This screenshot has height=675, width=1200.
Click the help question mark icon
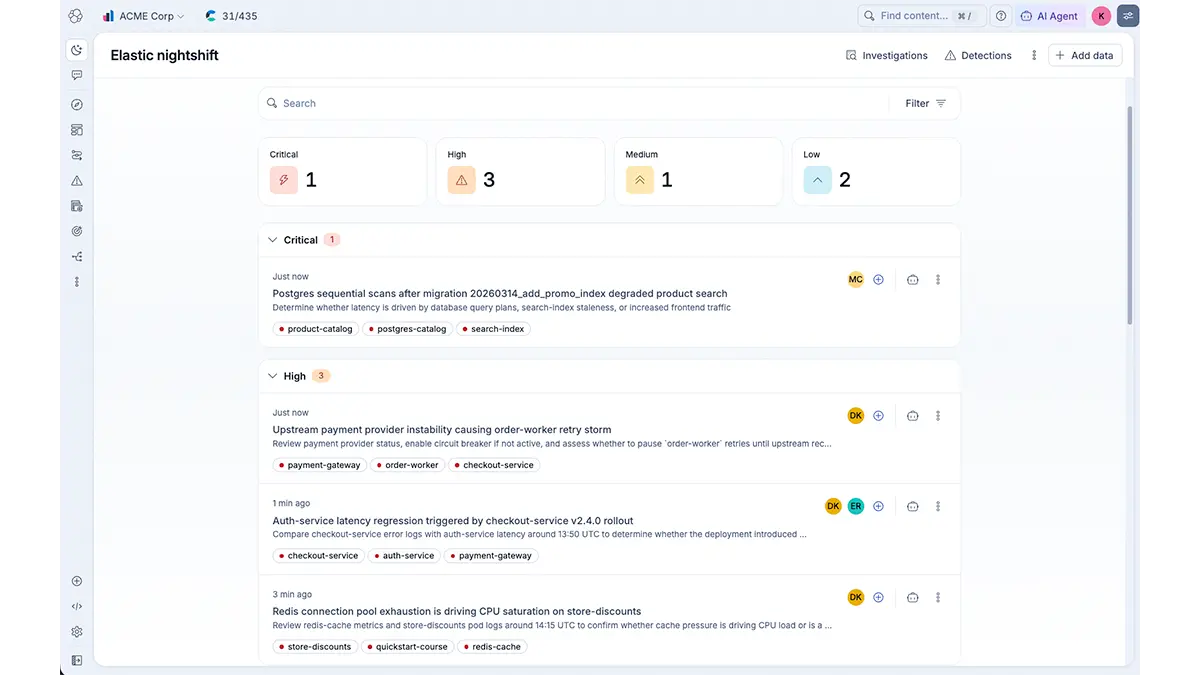pyautogui.click(x=1001, y=16)
